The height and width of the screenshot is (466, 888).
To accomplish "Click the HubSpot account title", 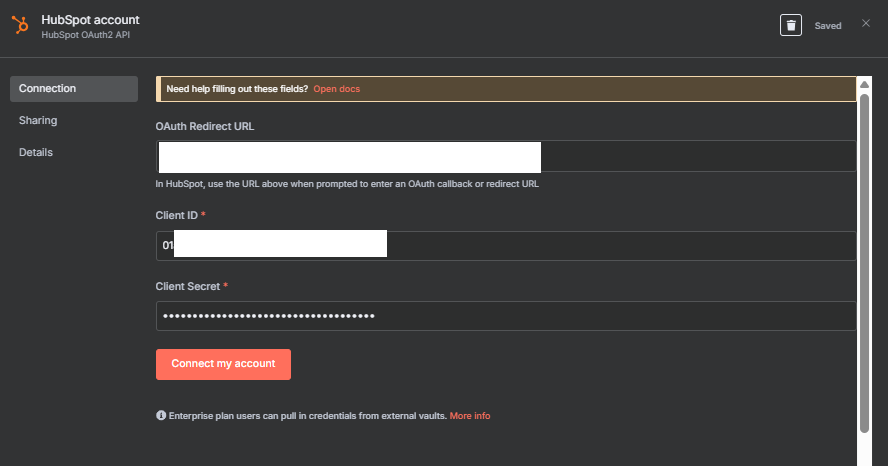I will [x=90, y=20].
